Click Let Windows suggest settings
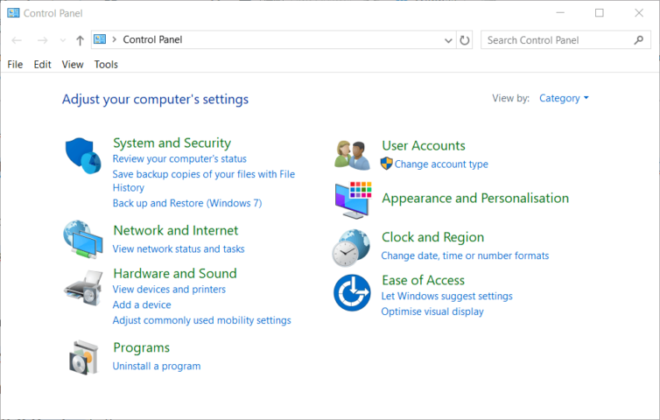This screenshot has width=660, height=420. point(447,296)
